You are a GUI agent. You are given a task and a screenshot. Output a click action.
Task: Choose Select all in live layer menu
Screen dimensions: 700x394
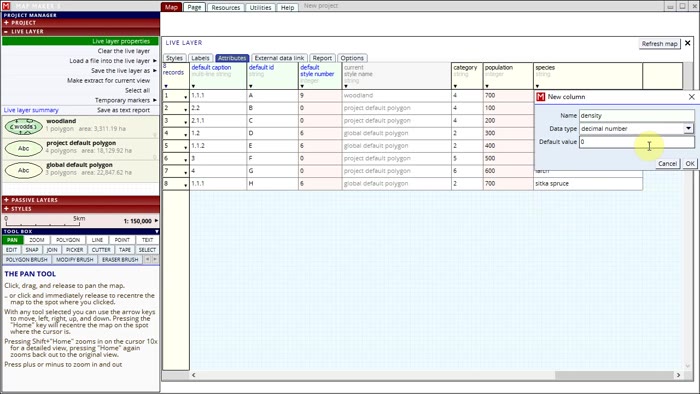point(138,90)
